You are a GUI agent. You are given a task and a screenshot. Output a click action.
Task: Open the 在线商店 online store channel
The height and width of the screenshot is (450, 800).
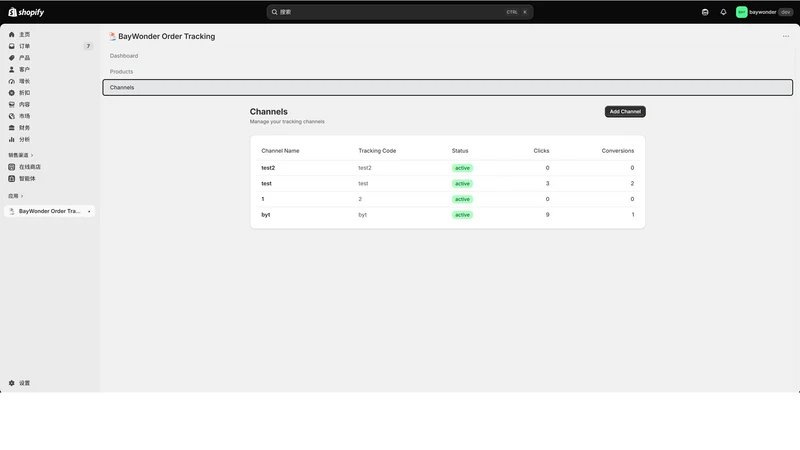[x=30, y=167]
